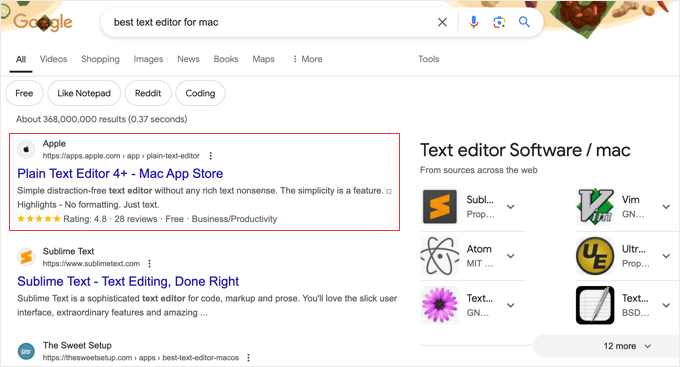
Task: Click the Apple favicon in first result
Action: 26,149
